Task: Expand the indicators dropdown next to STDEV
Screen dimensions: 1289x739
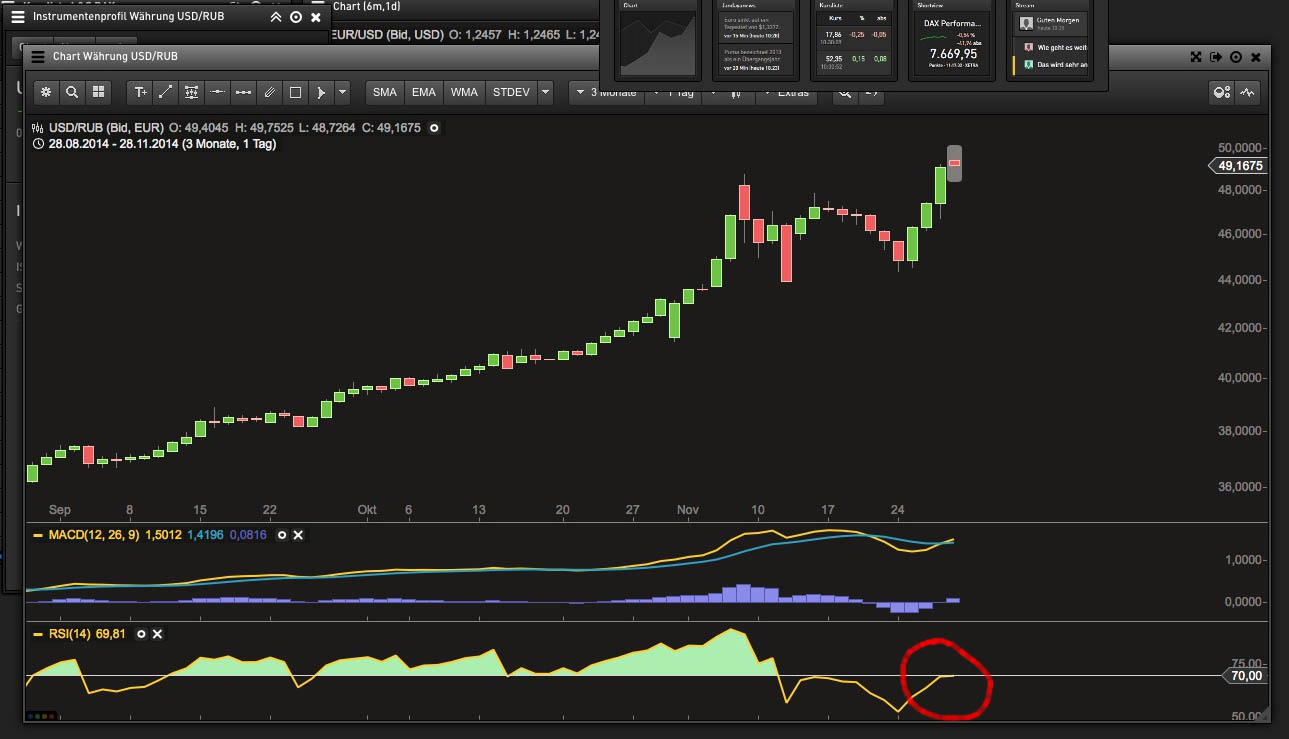Action: pyautogui.click(x=545, y=92)
